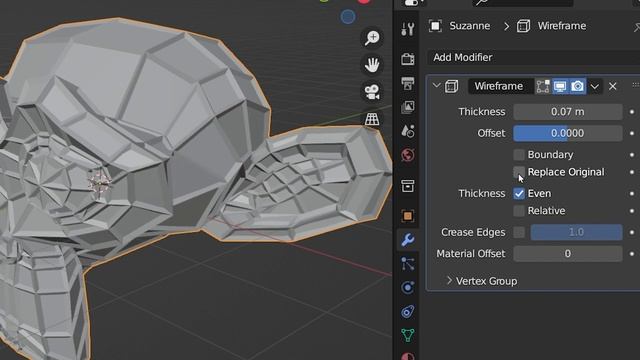640x360 pixels.
Task: Enable the Boundary checkbox
Action: click(519, 155)
